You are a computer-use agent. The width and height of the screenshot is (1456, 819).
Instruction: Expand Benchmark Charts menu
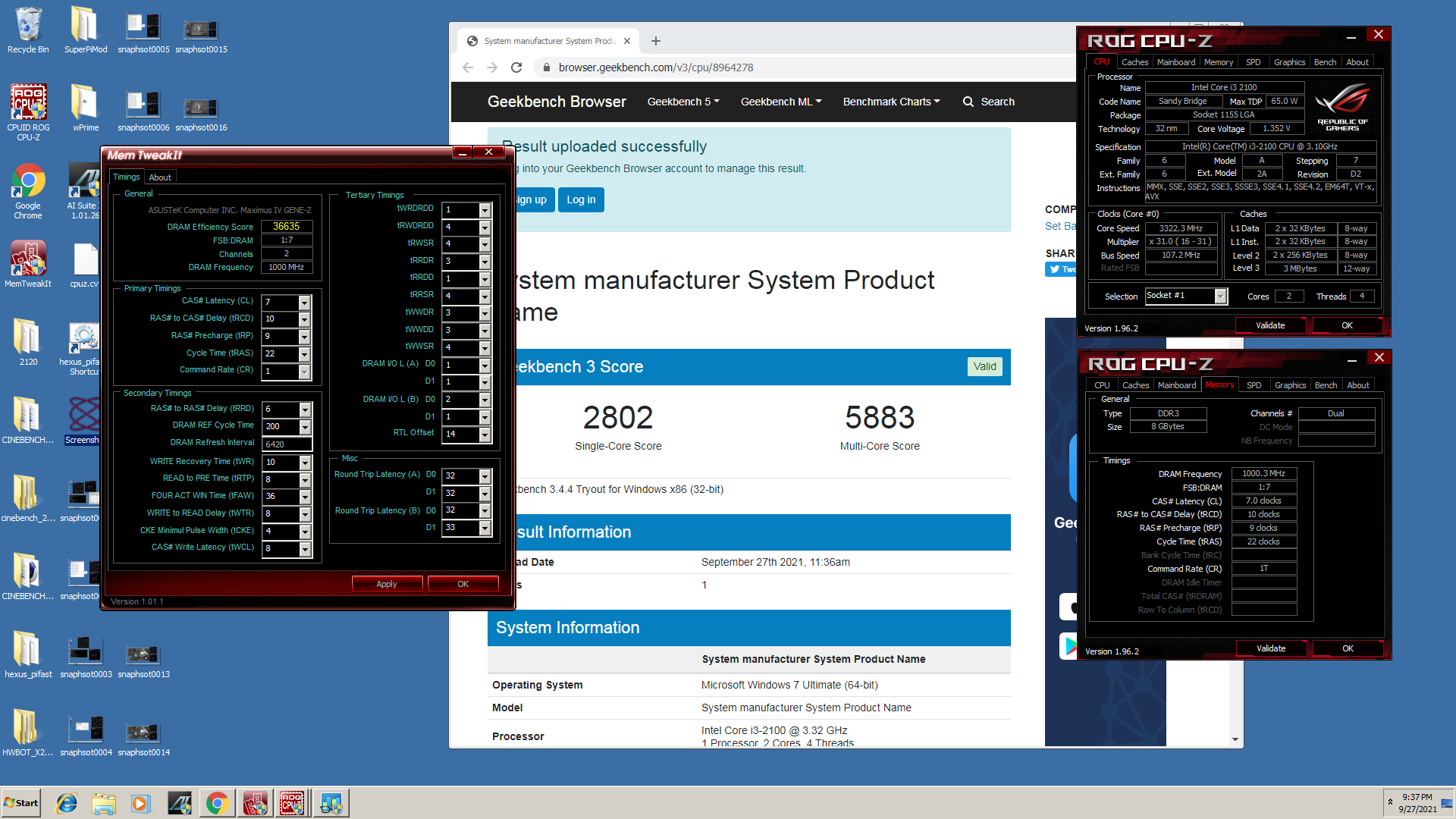point(891,102)
